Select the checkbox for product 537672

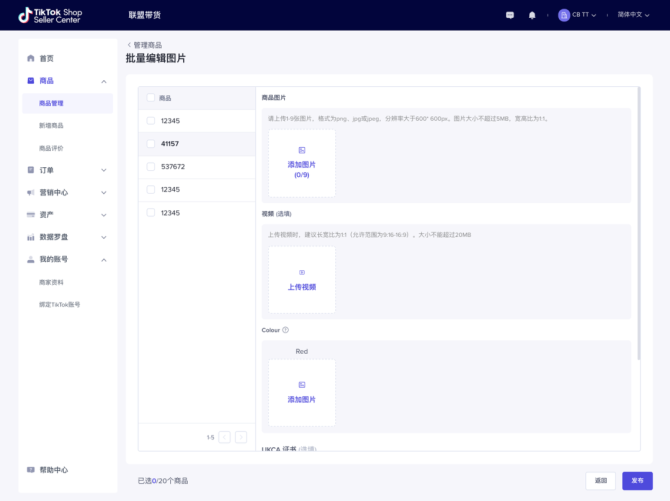coord(151,167)
